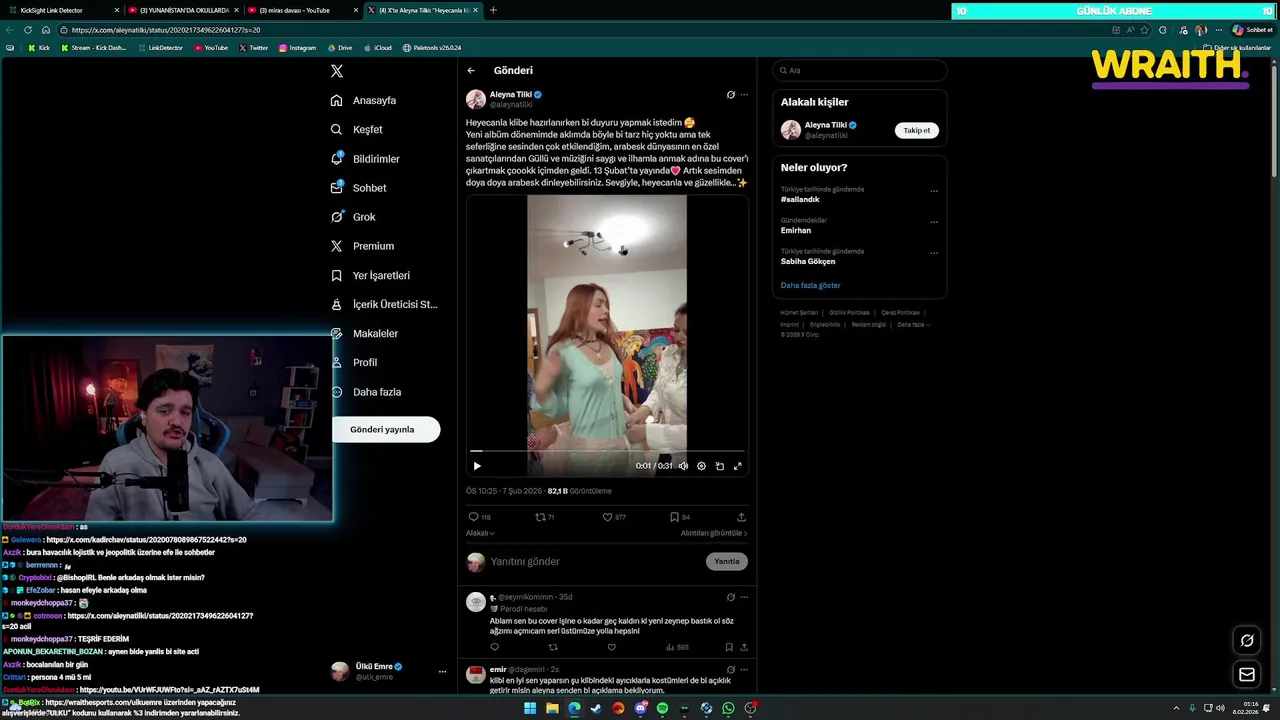
Task: Click Daha fazla göster link
Action: click(x=810, y=285)
